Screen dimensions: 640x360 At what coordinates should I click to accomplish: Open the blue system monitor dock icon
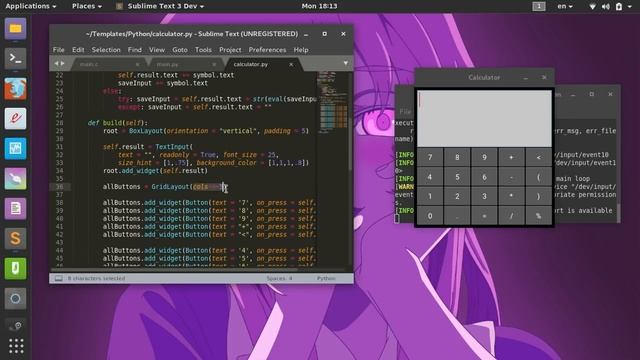16,149
